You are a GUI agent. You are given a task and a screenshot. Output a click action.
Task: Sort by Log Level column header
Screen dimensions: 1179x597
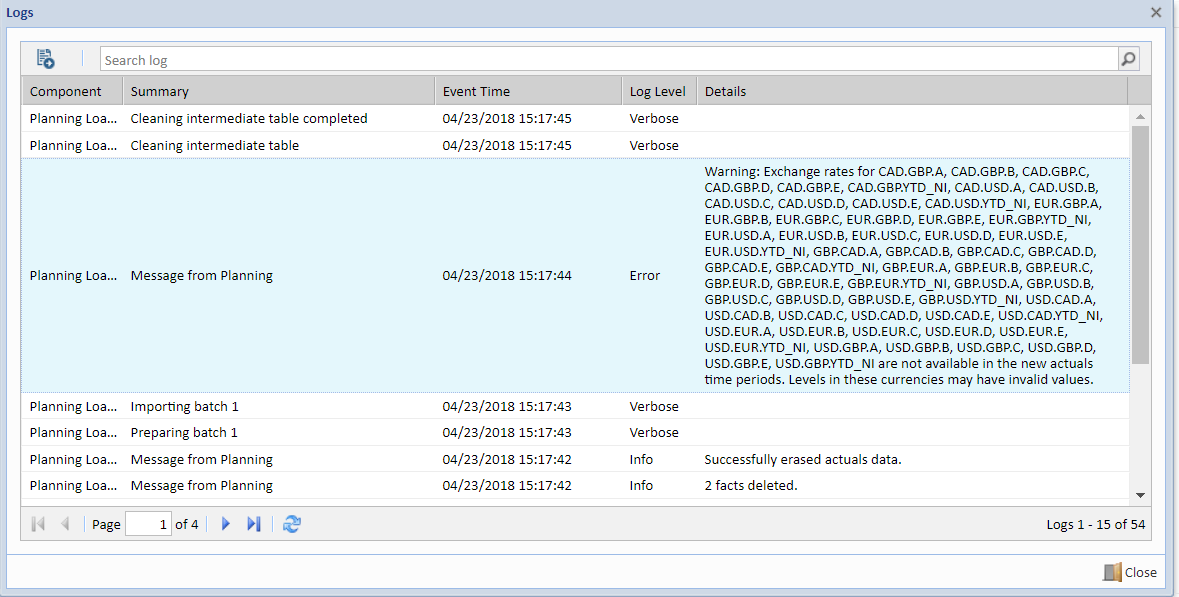click(x=659, y=91)
